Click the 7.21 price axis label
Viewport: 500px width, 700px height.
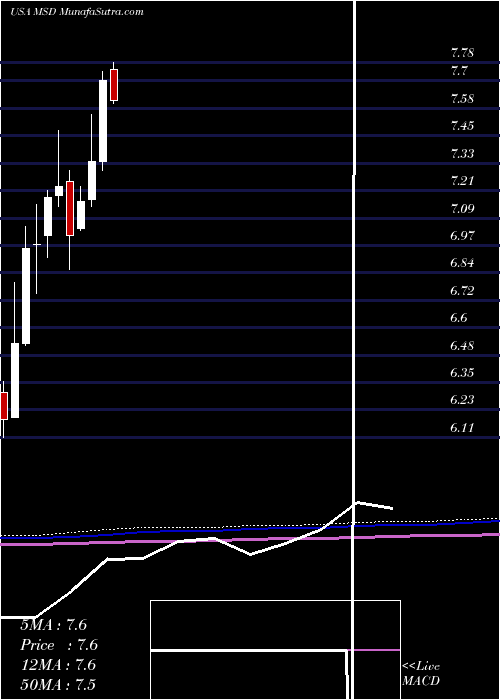pos(462,181)
